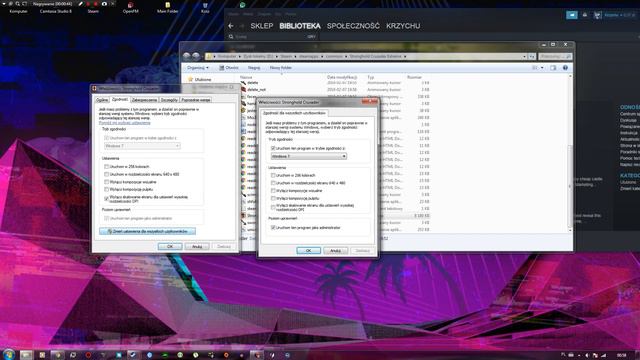Switch to Steam from the taskbar
This screenshot has height=360, width=640.
133,355
